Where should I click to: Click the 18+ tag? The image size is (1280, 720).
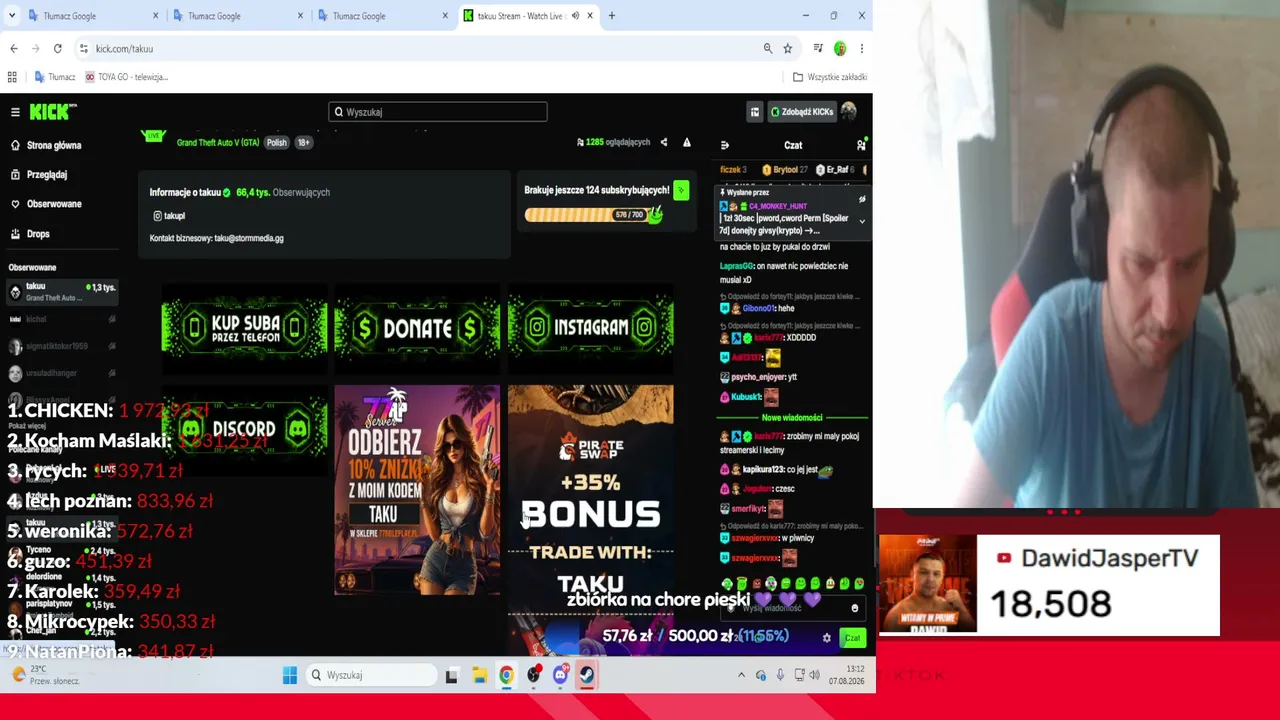tap(304, 142)
